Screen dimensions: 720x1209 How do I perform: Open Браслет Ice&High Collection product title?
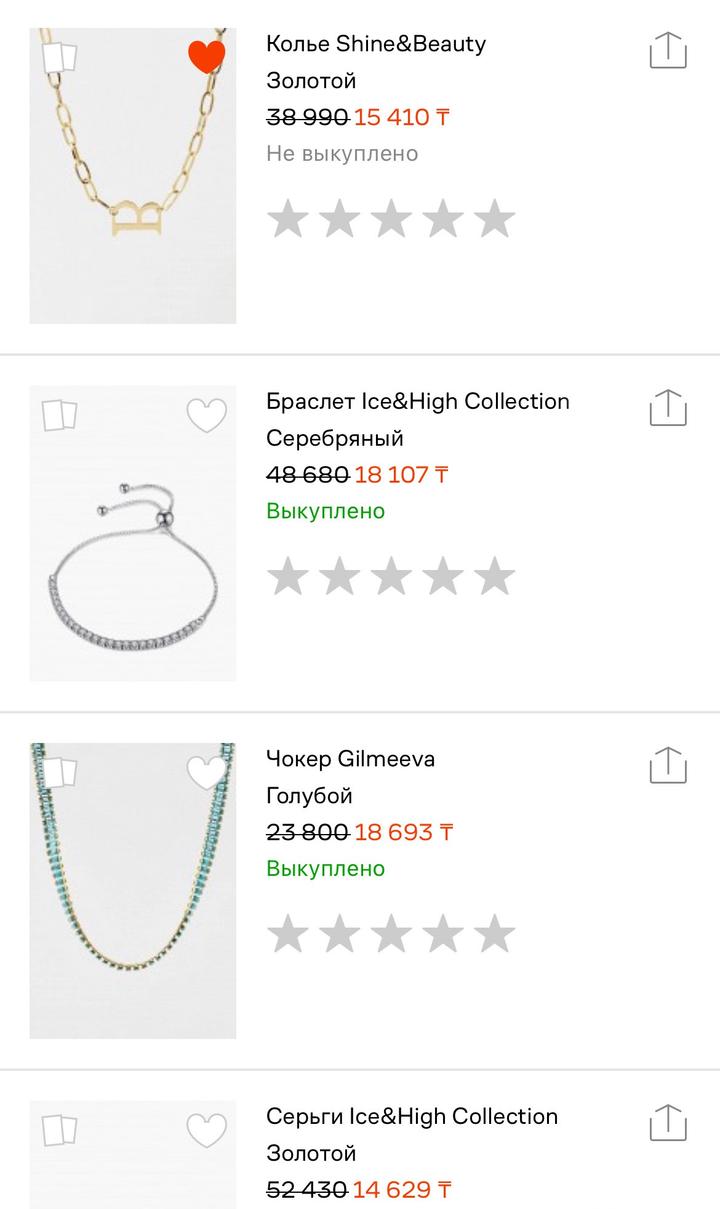[418, 402]
